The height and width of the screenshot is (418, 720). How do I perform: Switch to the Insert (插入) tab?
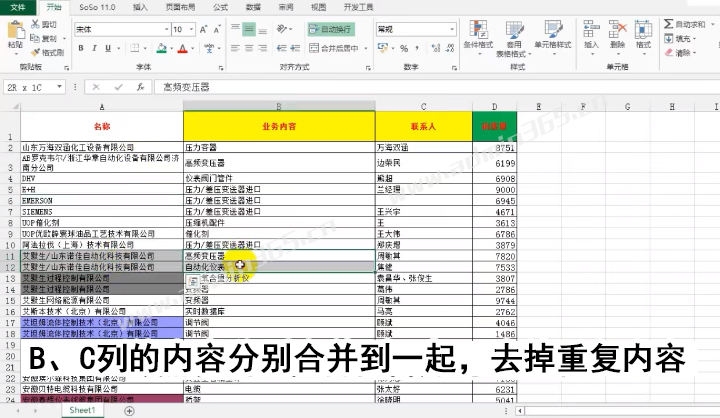point(140,7)
